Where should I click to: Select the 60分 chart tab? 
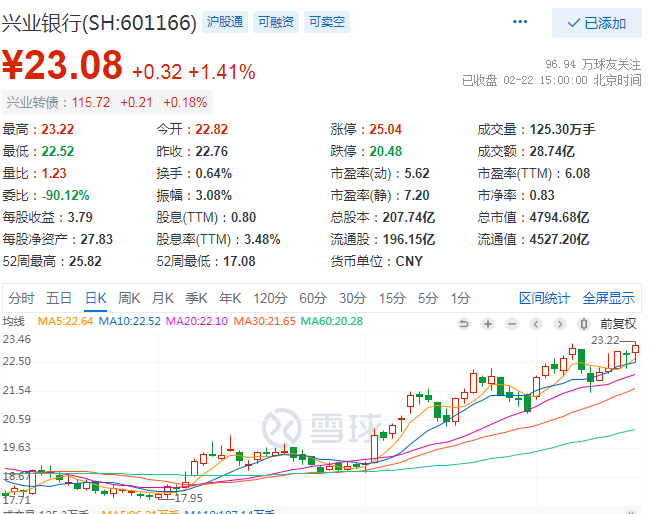coord(313,298)
